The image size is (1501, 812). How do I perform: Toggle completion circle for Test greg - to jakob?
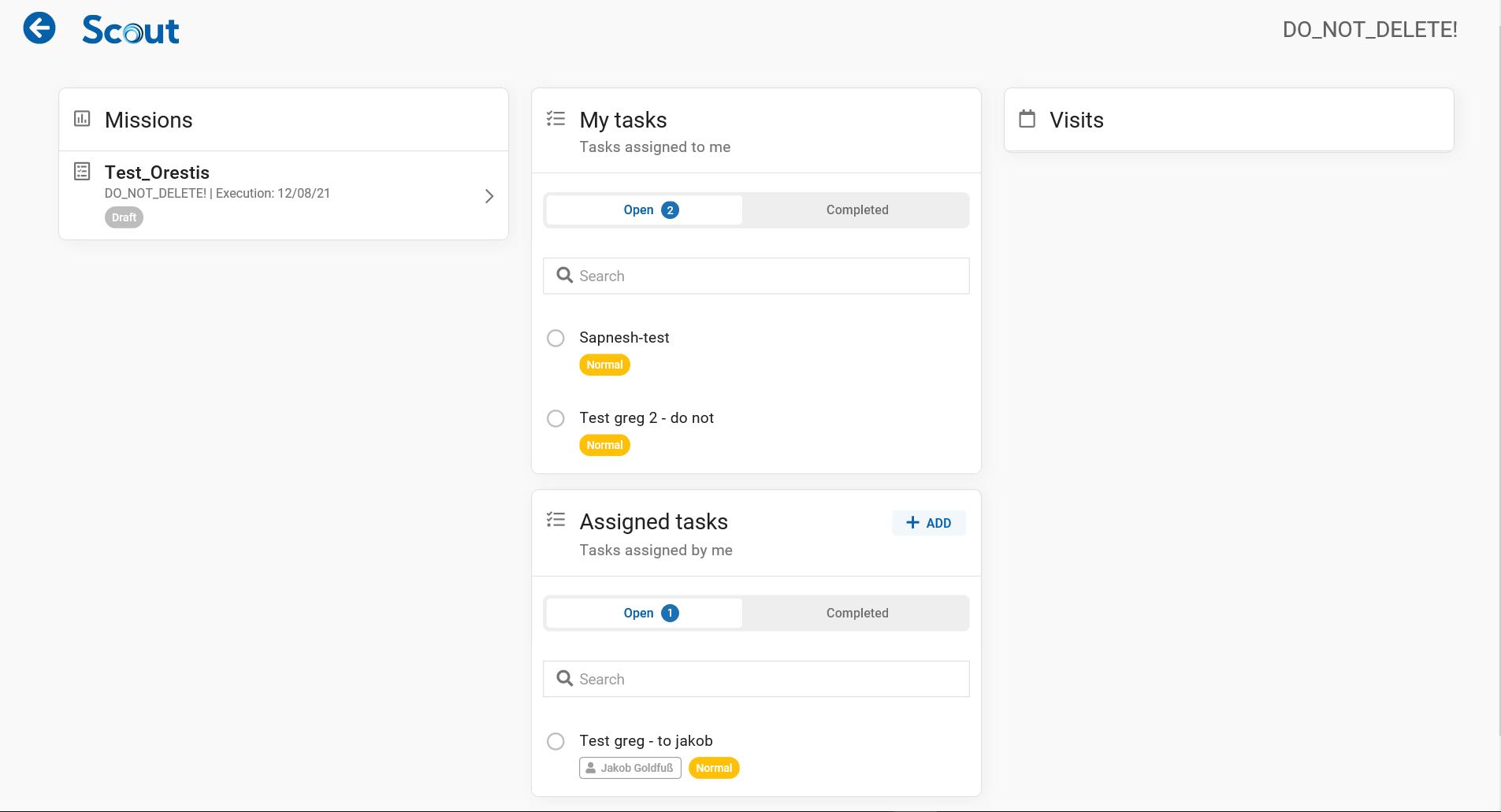coord(555,741)
